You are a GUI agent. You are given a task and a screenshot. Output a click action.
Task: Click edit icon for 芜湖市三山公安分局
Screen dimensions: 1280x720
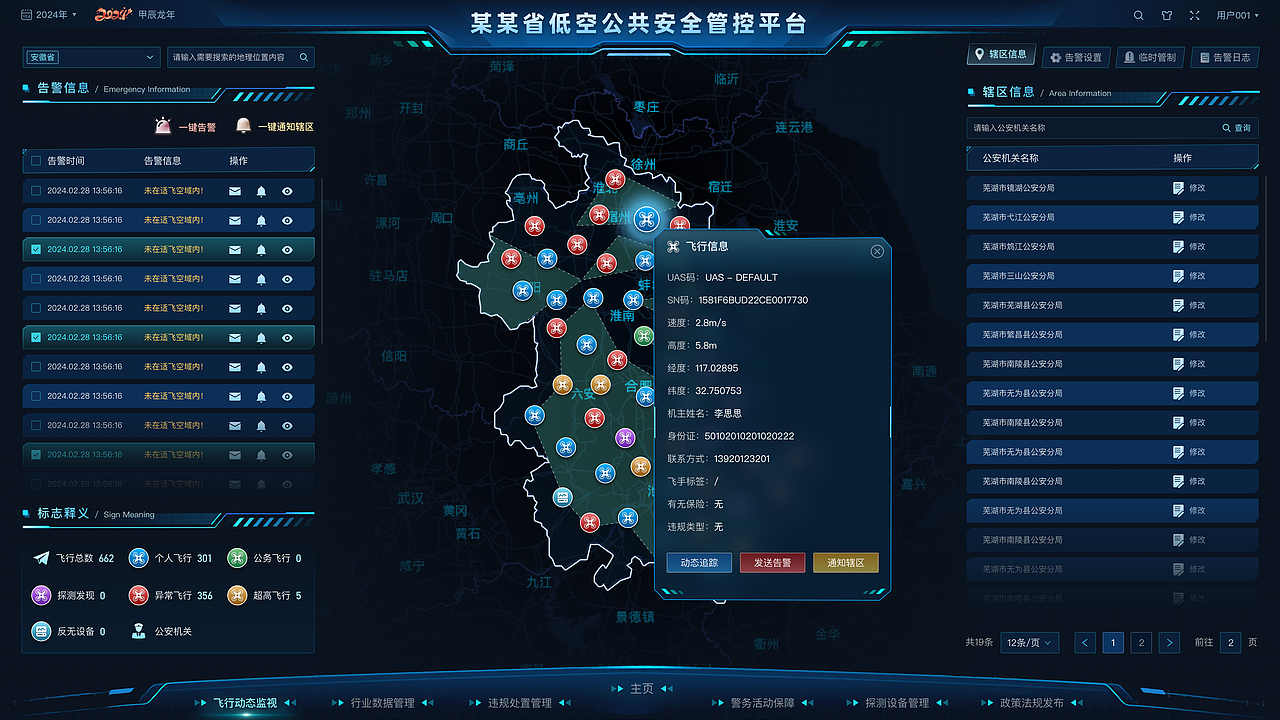(1178, 276)
